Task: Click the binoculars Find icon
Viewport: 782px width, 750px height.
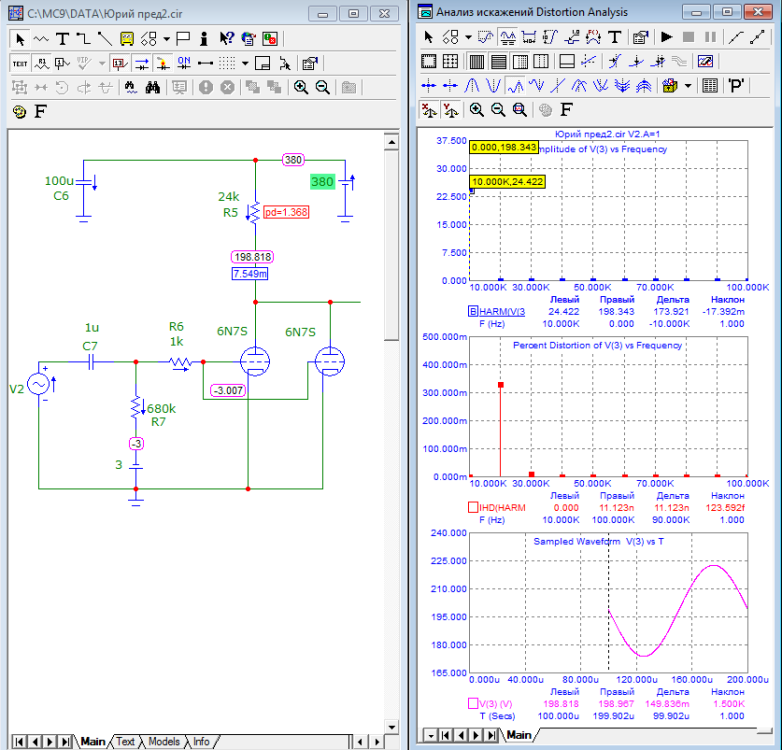Action: coord(153,87)
